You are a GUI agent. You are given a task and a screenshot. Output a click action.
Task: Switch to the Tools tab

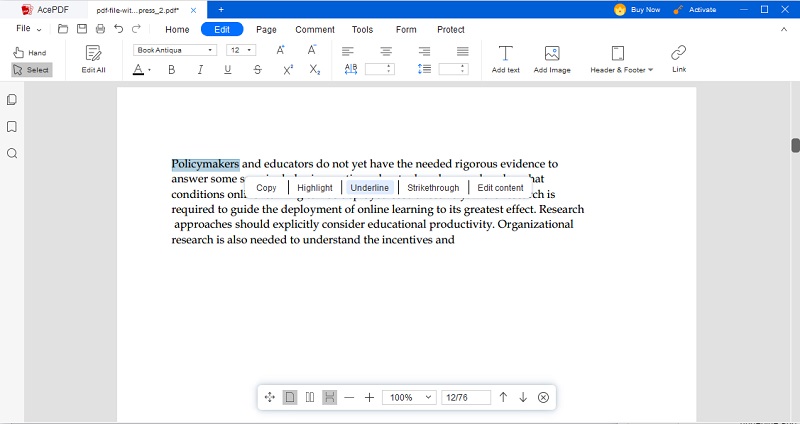pos(362,30)
